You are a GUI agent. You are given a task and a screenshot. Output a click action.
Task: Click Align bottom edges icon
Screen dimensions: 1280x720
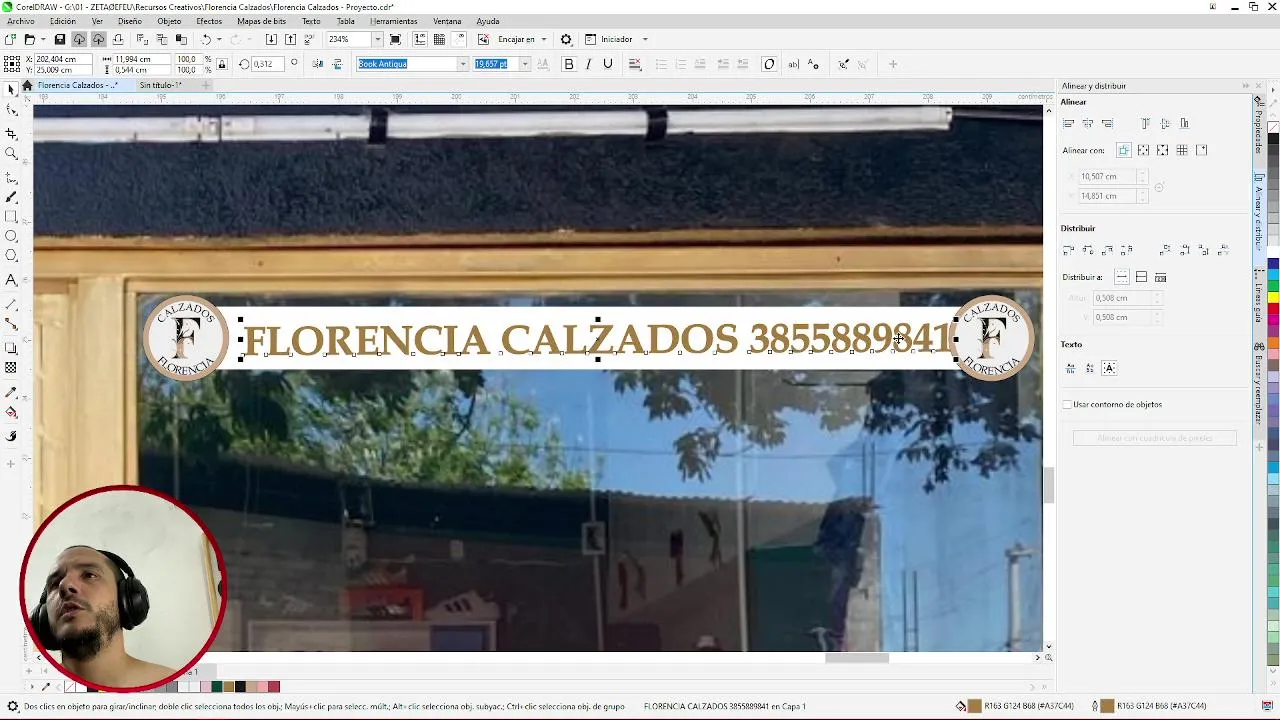[x=1184, y=123]
